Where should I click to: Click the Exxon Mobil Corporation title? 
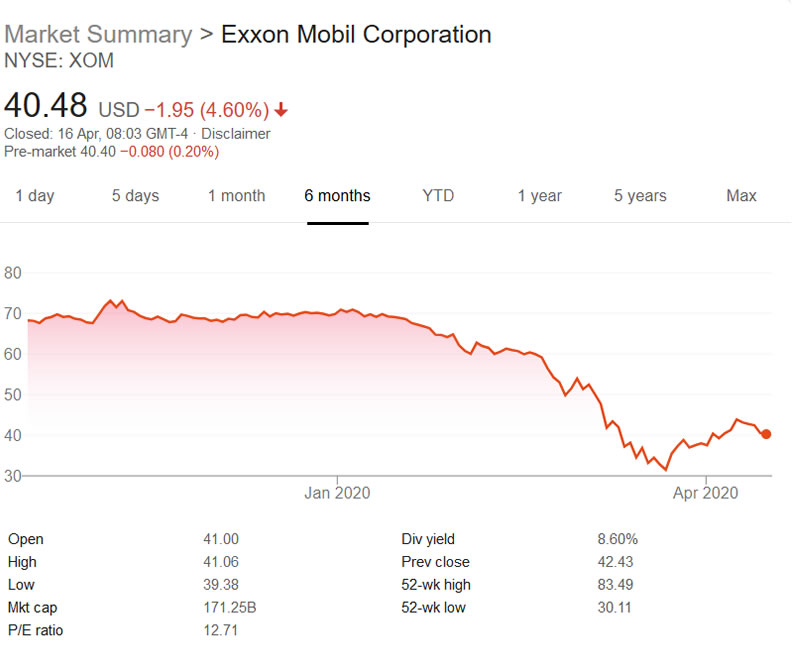click(x=356, y=34)
